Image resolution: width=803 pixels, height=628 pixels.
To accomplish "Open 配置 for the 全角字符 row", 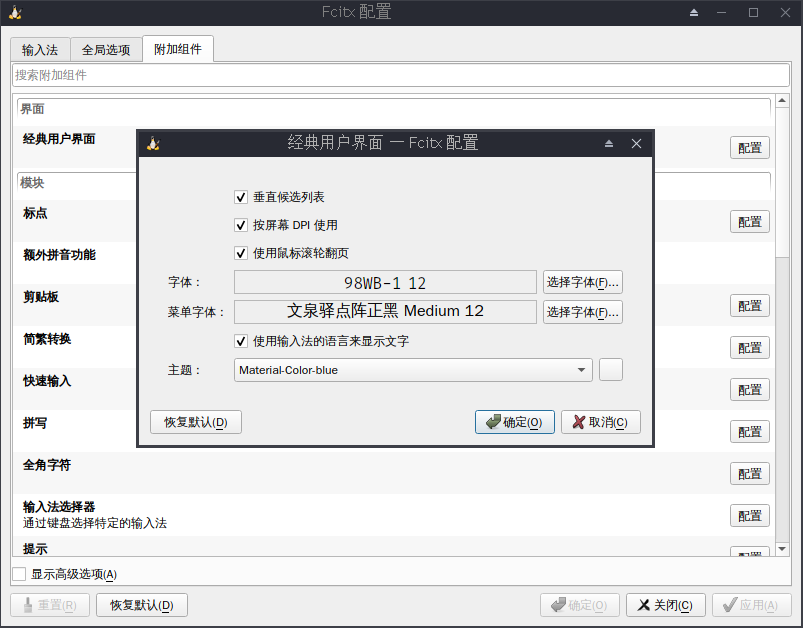I will pos(750,474).
